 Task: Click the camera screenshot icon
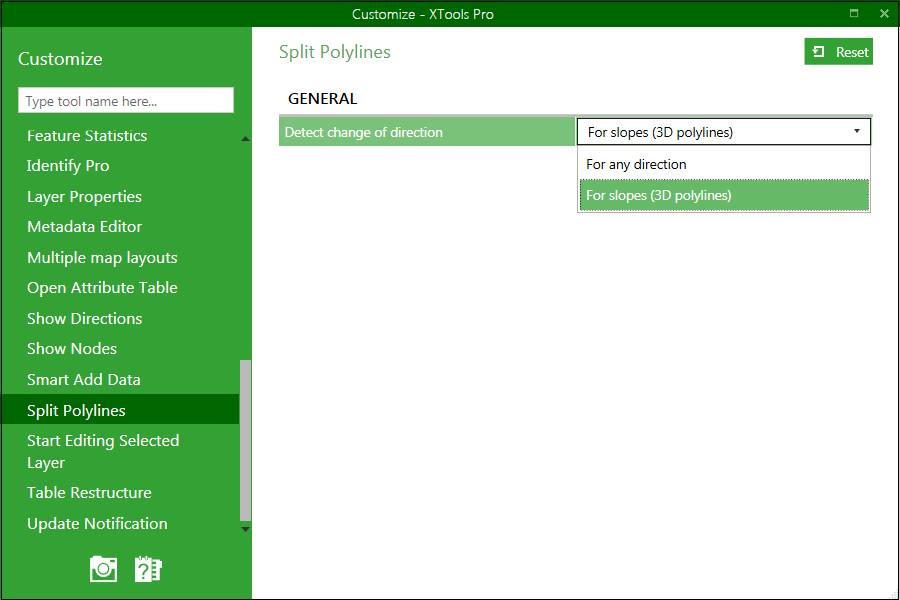pyautogui.click(x=103, y=568)
